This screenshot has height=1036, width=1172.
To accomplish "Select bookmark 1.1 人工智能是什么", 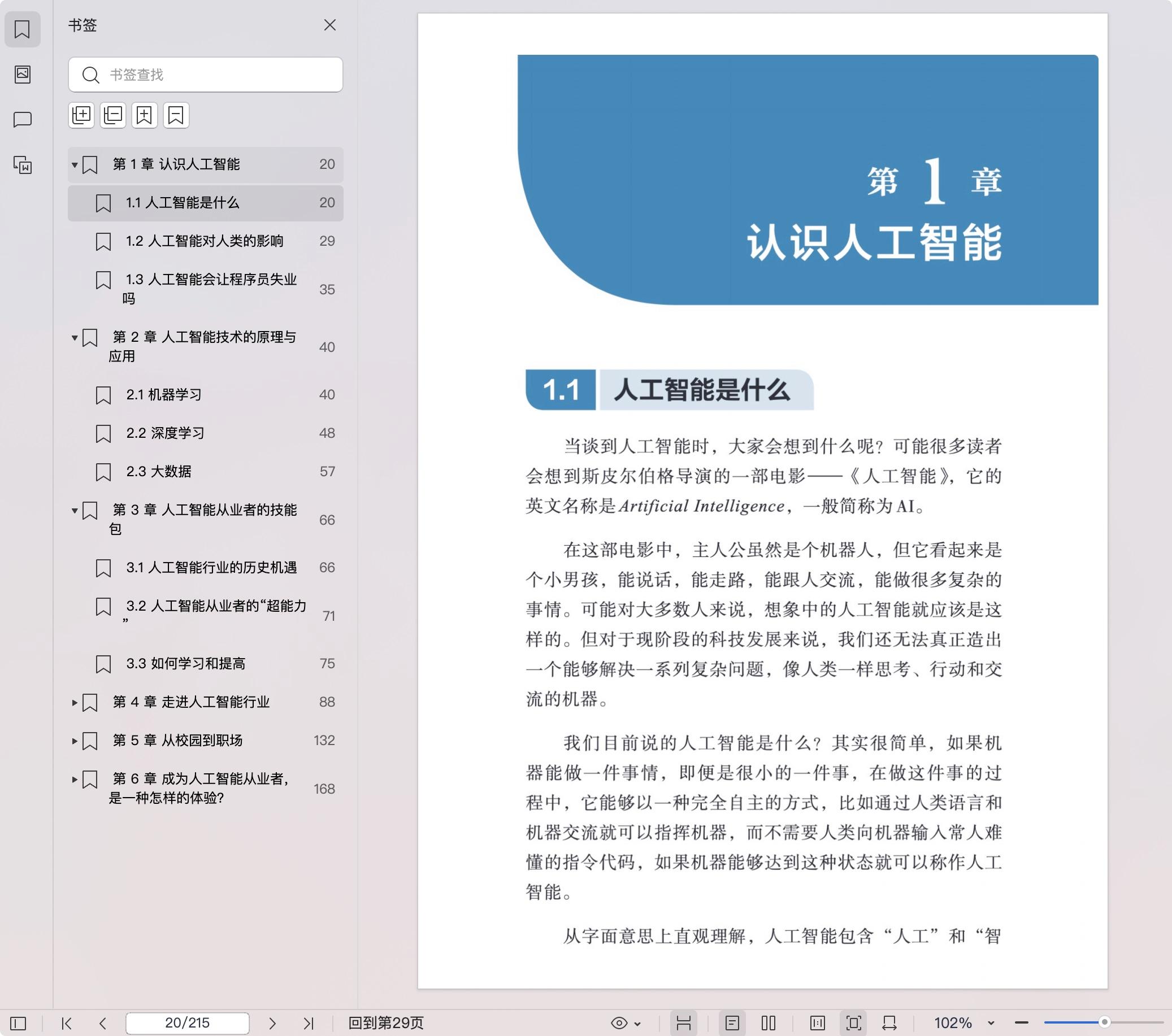I will [x=205, y=203].
